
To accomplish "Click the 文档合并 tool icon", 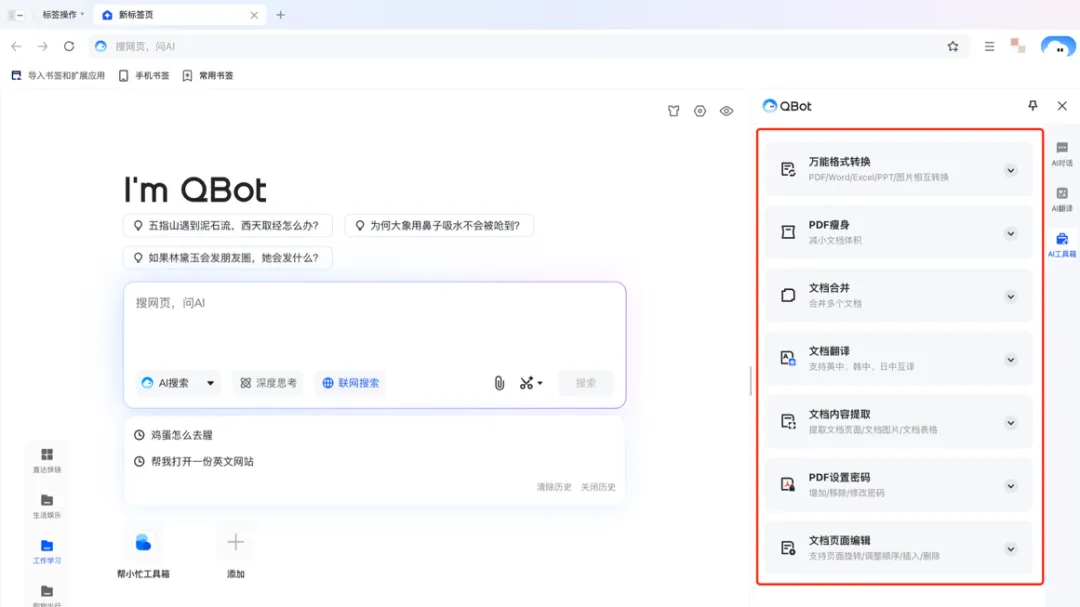I will point(788,296).
